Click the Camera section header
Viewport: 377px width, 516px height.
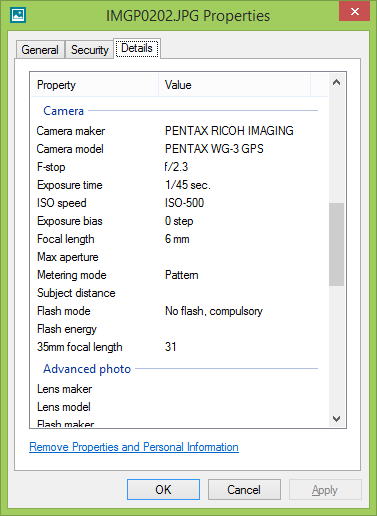coord(63,111)
